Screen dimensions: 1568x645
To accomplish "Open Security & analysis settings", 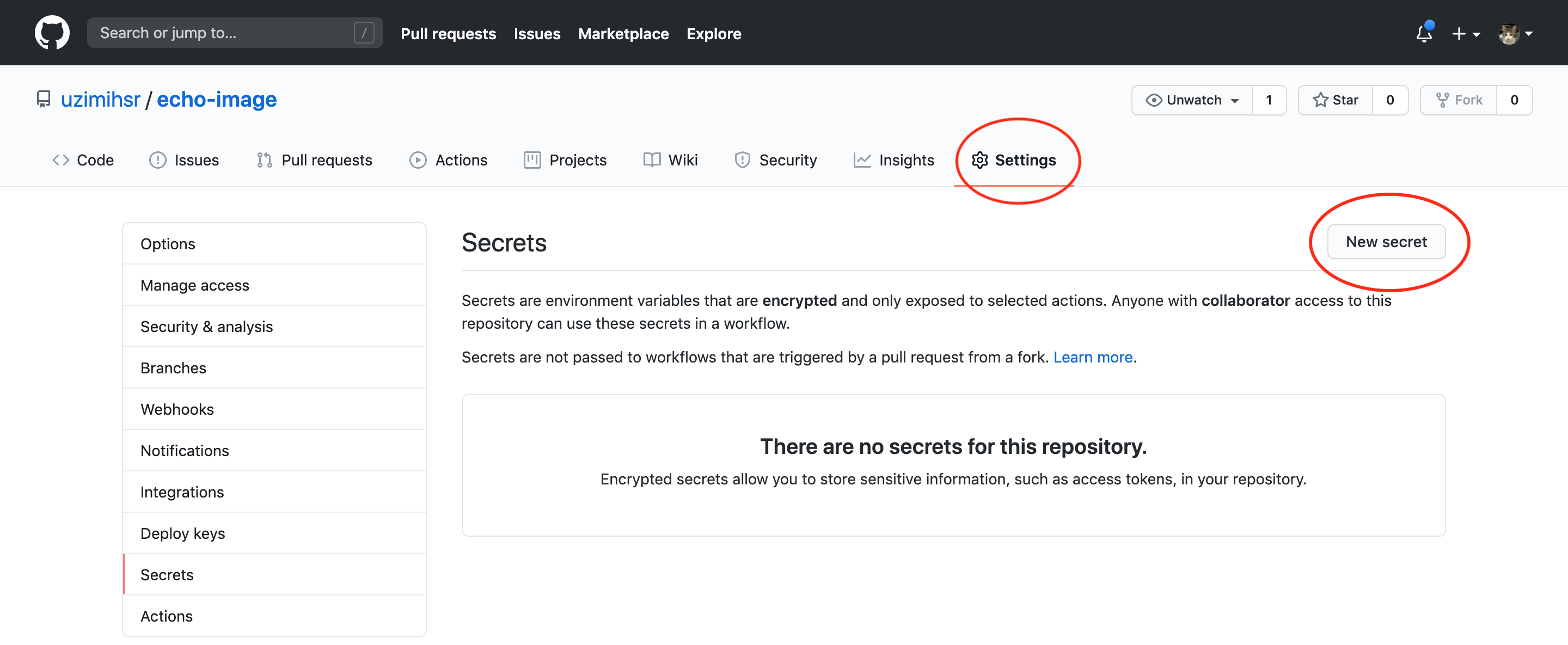I will pos(274,327).
